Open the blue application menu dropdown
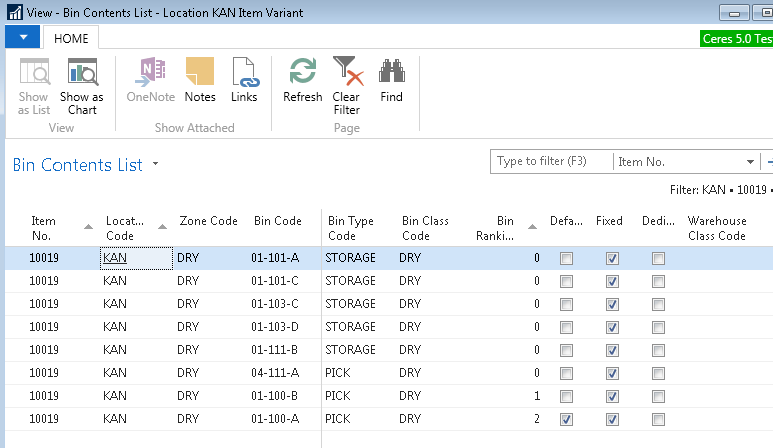The height and width of the screenshot is (448, 773). tap(22, 38)
